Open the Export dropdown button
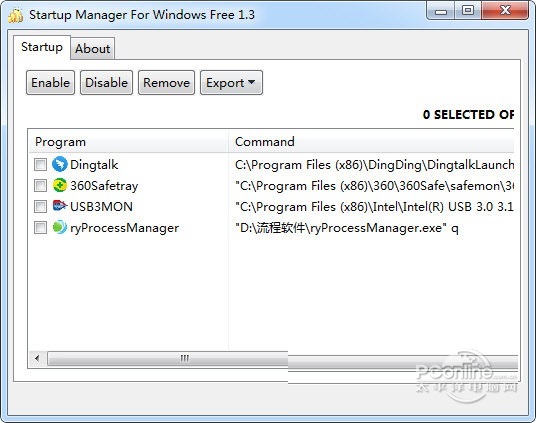 click(231, 83)
